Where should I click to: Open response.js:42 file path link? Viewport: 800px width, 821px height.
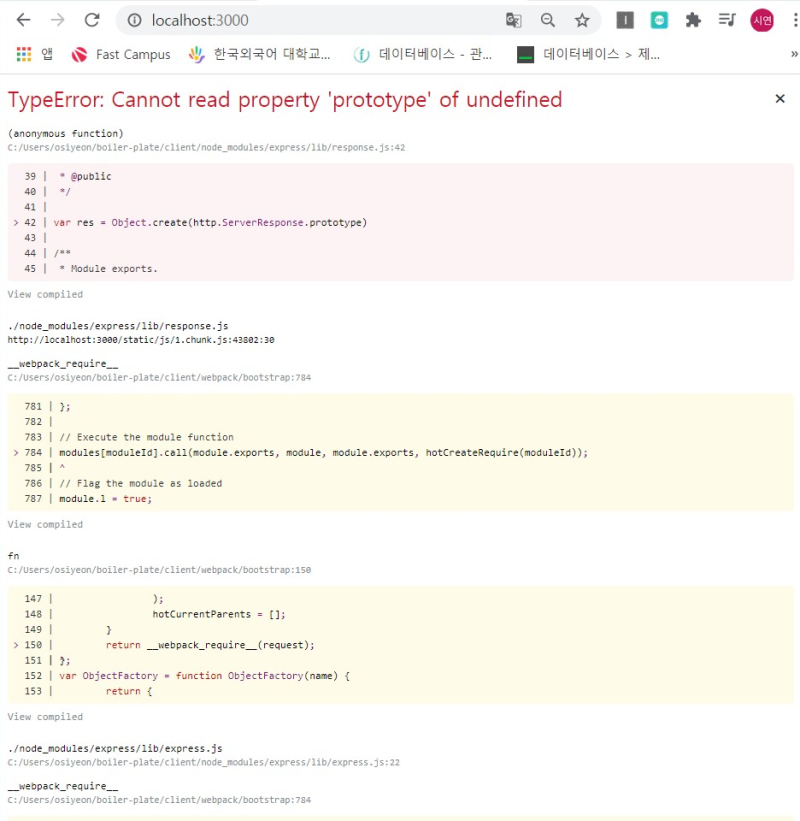[x=206, y=148]
